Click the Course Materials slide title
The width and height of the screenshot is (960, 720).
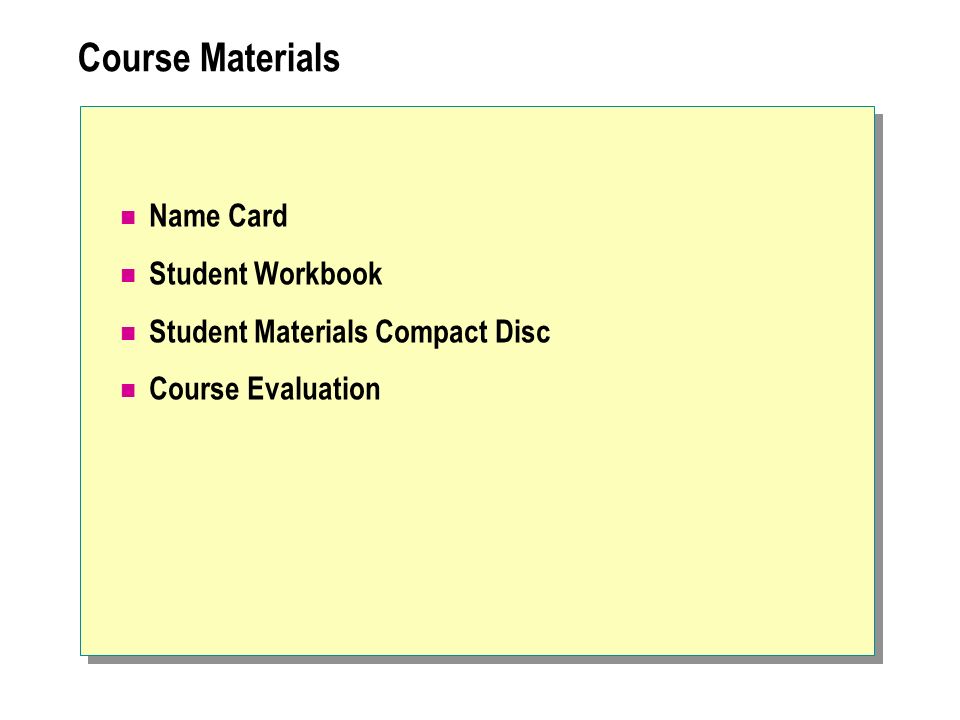pos(209,58)
